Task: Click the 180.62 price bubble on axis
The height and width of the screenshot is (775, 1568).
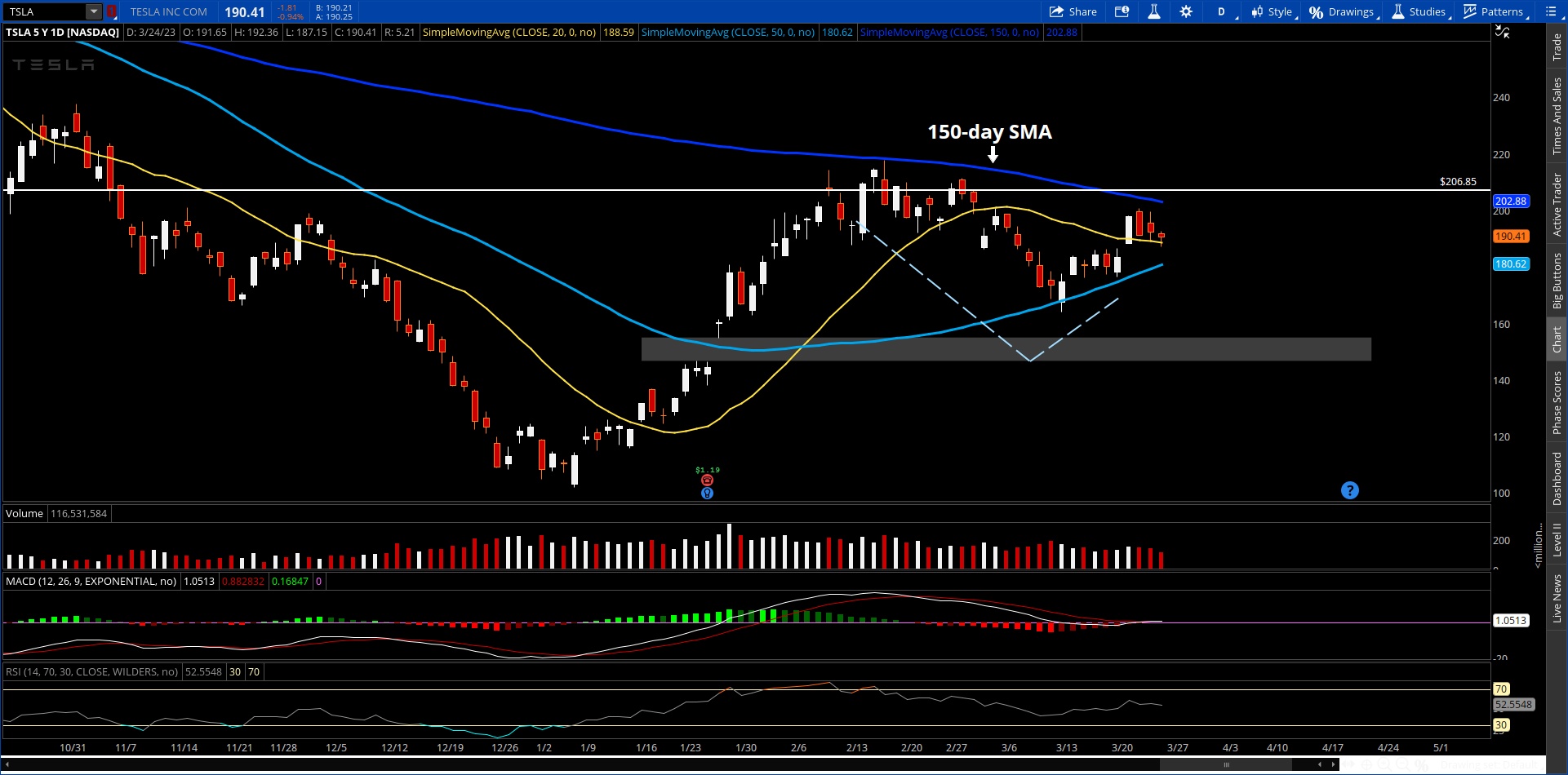Action: [x=1511, y=263]
